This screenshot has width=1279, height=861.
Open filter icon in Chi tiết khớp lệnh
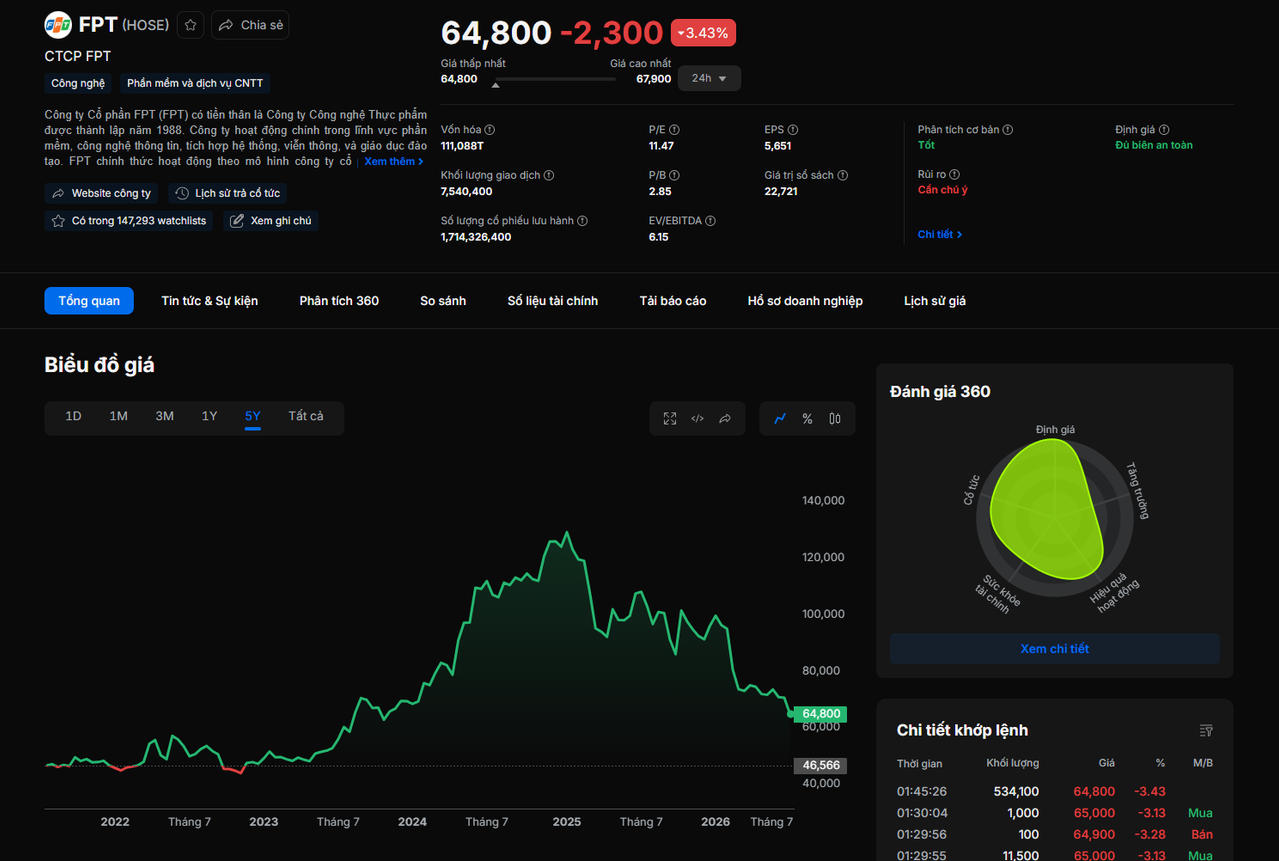point(1206,730)
